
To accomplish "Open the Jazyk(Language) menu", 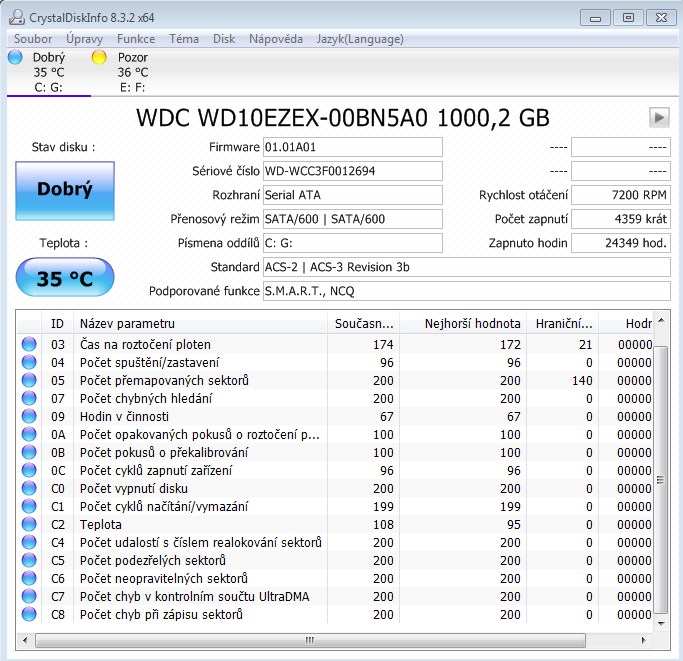I will [x=360, y=39].
